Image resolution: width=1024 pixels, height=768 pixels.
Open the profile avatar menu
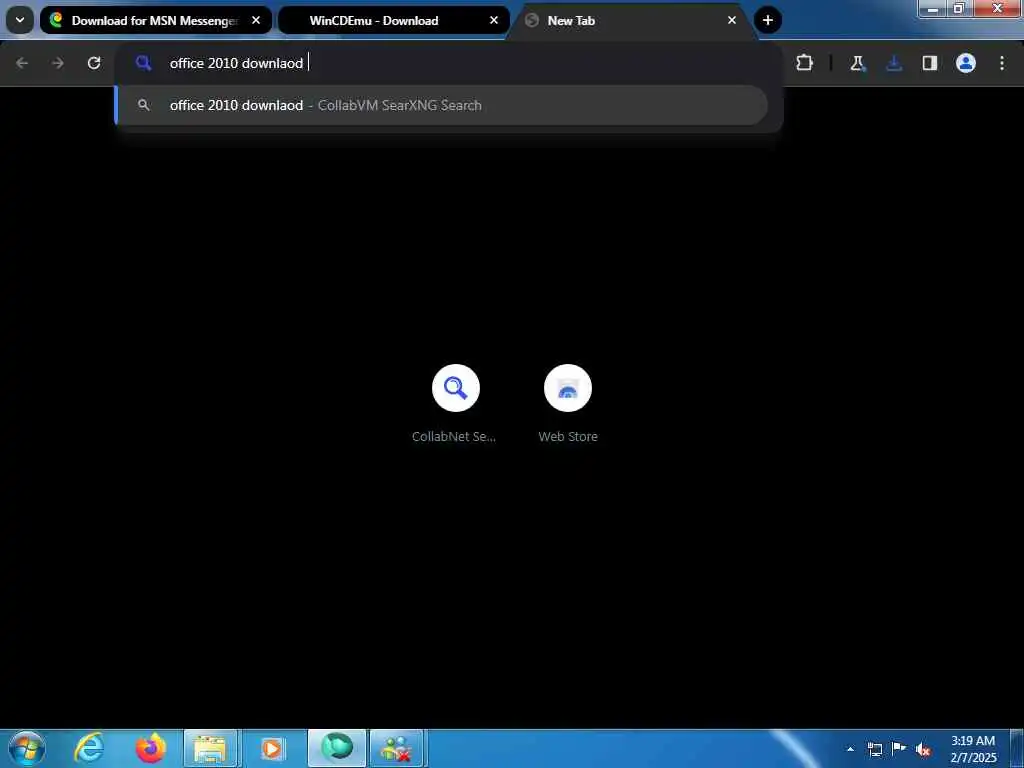pyautogui.click(x=966, y=63)
